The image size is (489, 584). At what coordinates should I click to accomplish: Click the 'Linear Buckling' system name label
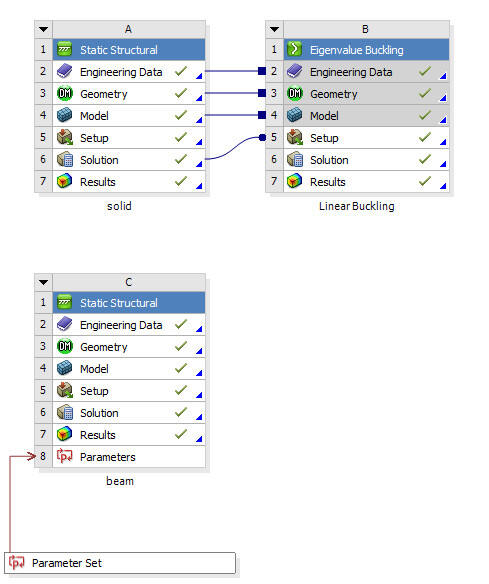click(357, 206)
